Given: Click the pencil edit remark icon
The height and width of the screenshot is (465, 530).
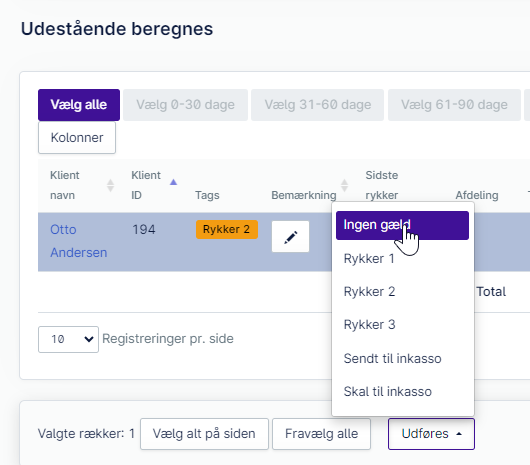Looking at the screenshot, I should pos(290,237).
